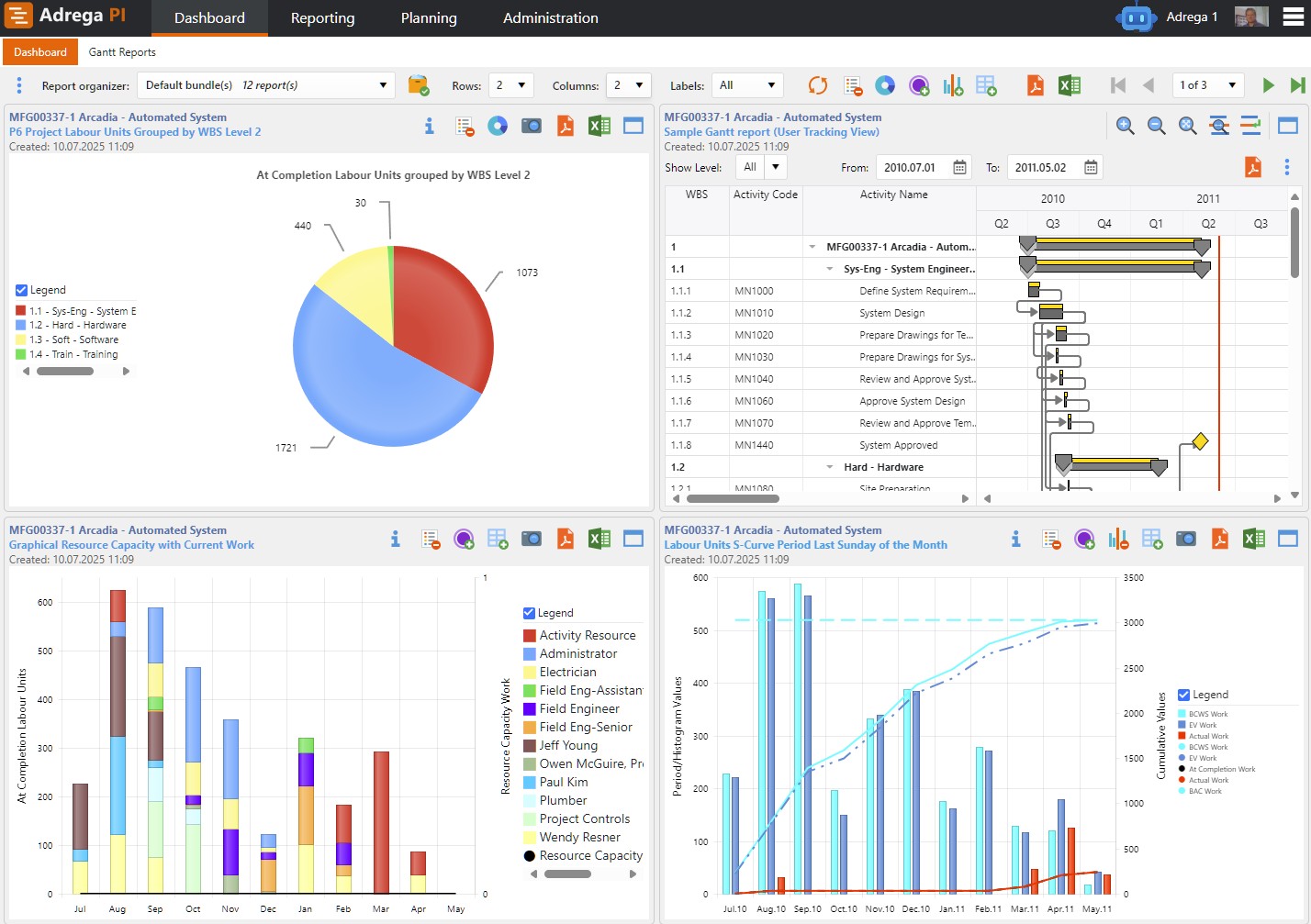This screenshot has width=1311, height=924.
Task: Add a new bar chart report from the toolbar
Action: coord(952,84)
